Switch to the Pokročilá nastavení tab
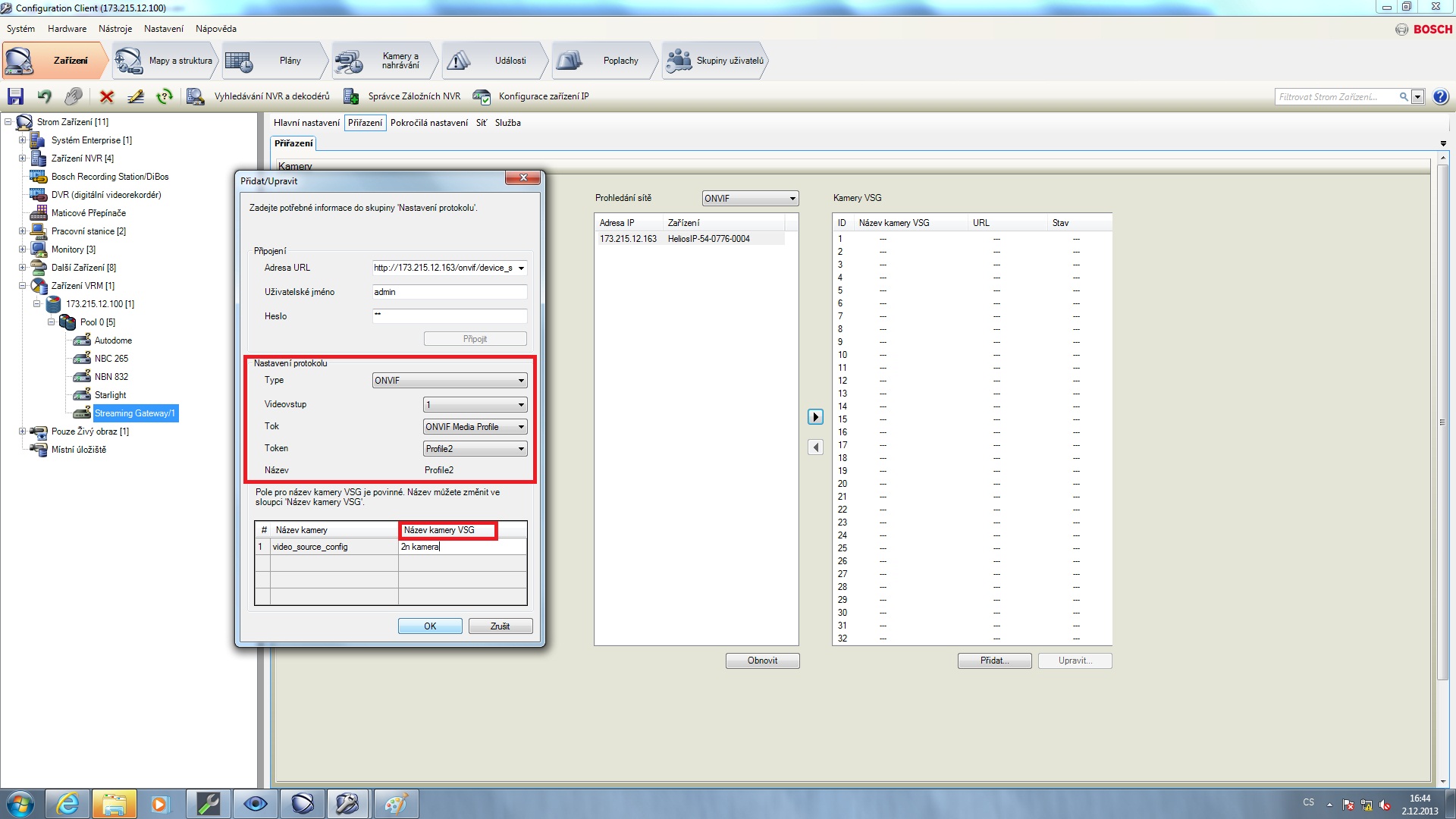 click(x=428, y=123)
